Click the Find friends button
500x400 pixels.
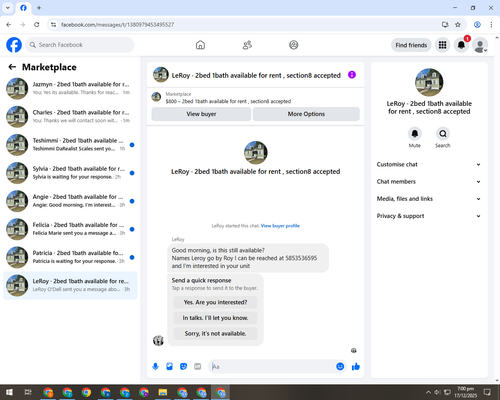click(x=411, y=45)
